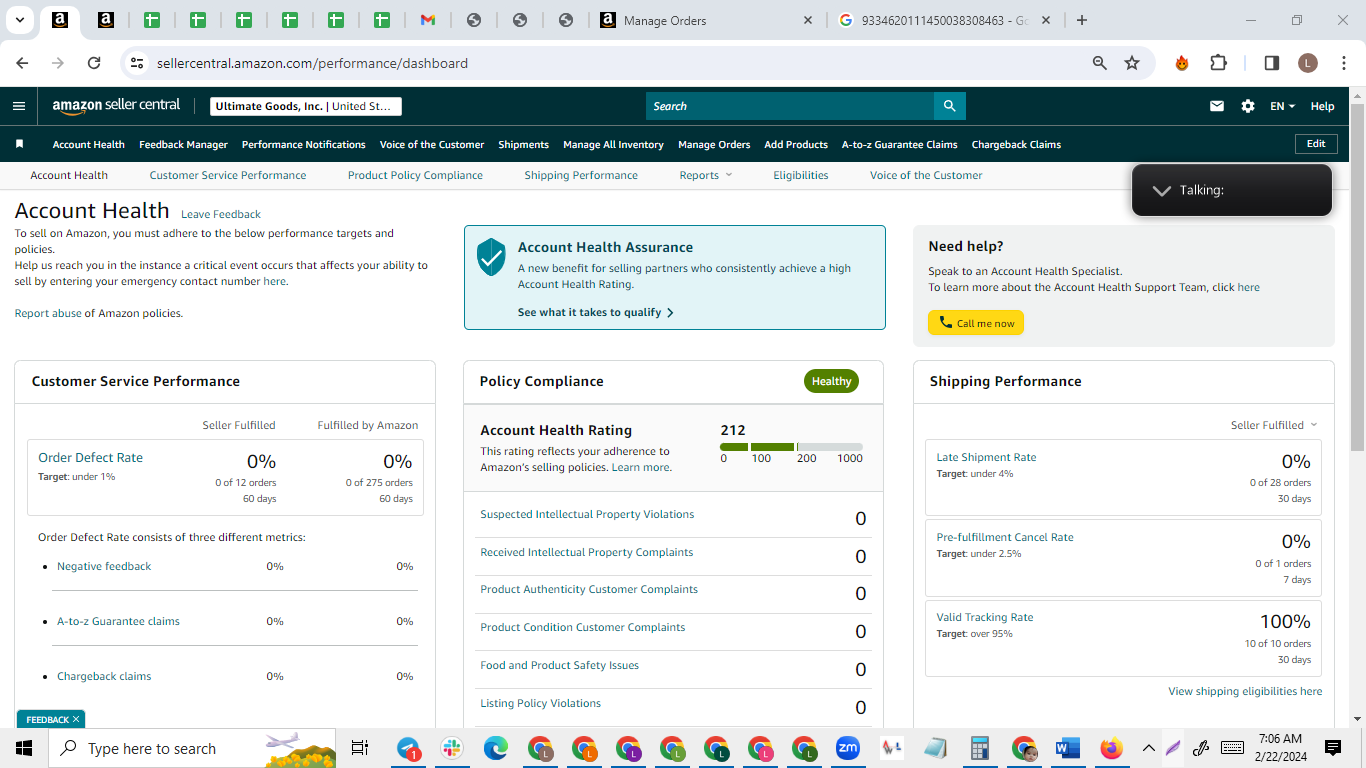Viewport: 1366px width, 768px height.
Task: Open the Order Defect Rate link
Action: coord(90,457)
